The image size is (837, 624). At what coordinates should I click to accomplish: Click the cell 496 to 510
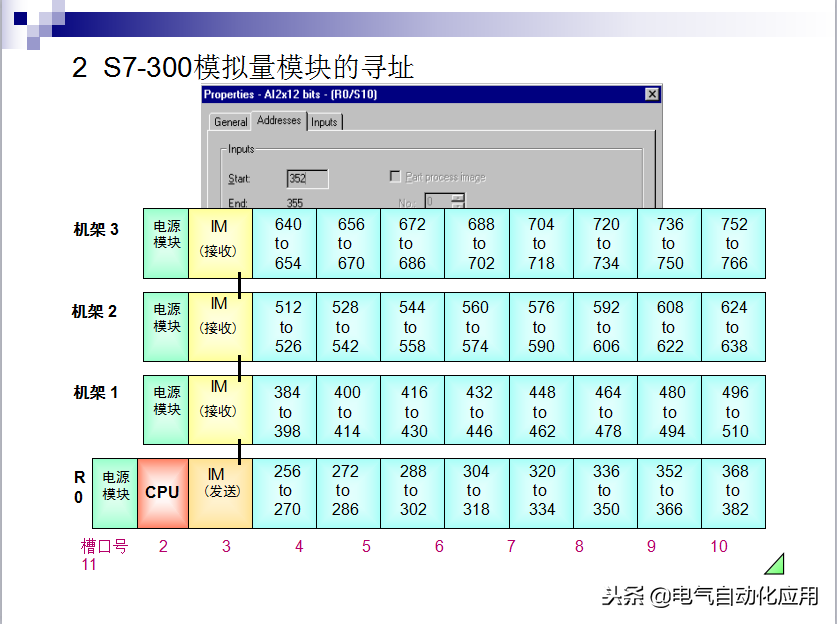pos(734,410)
